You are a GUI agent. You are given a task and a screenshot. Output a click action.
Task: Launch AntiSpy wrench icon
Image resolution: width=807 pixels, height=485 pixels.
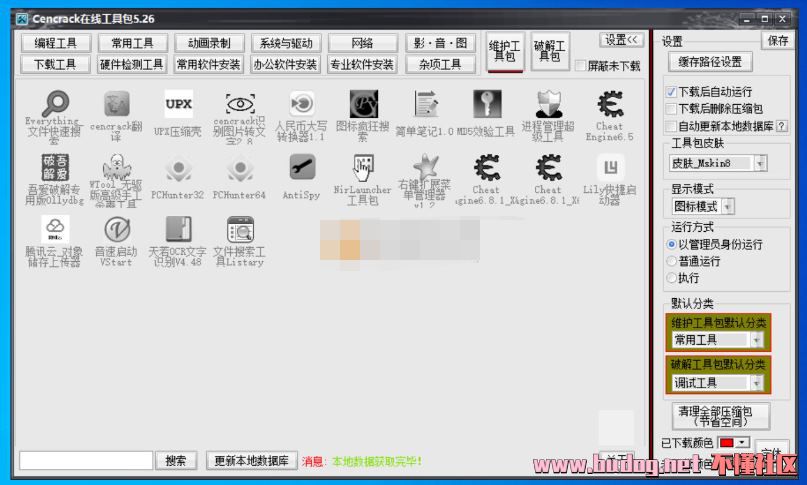pyautogui.click(x=302, y=167)
